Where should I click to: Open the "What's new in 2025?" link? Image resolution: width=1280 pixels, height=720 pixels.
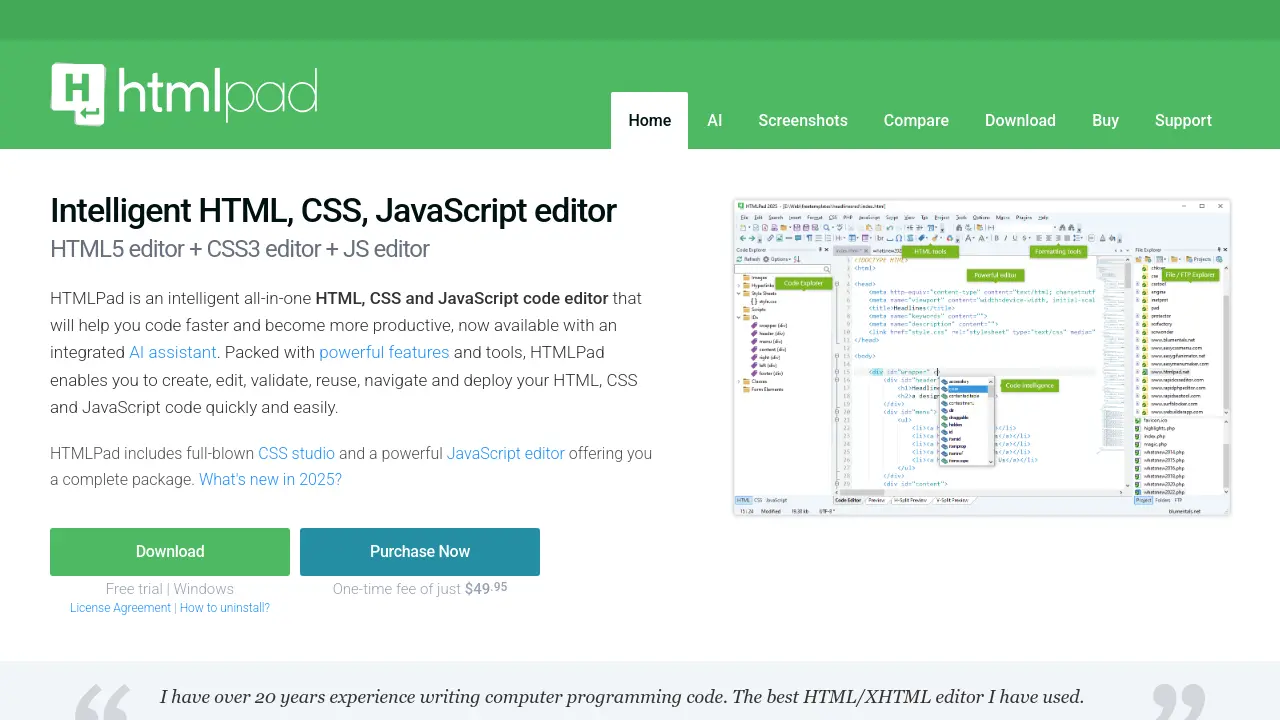[270, 479]
